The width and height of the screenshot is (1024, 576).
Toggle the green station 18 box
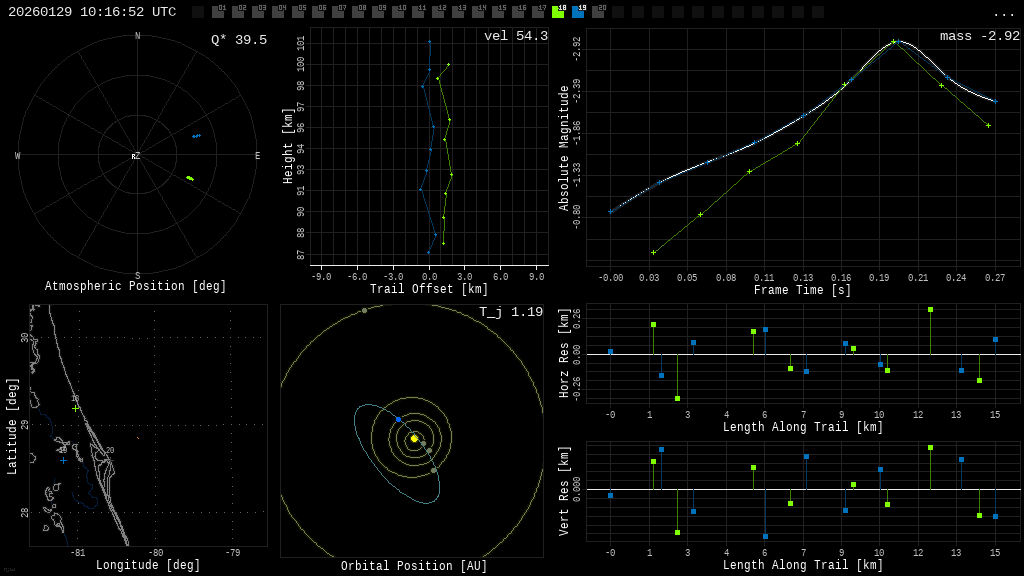pyautogui.click(x=558, y=12)
